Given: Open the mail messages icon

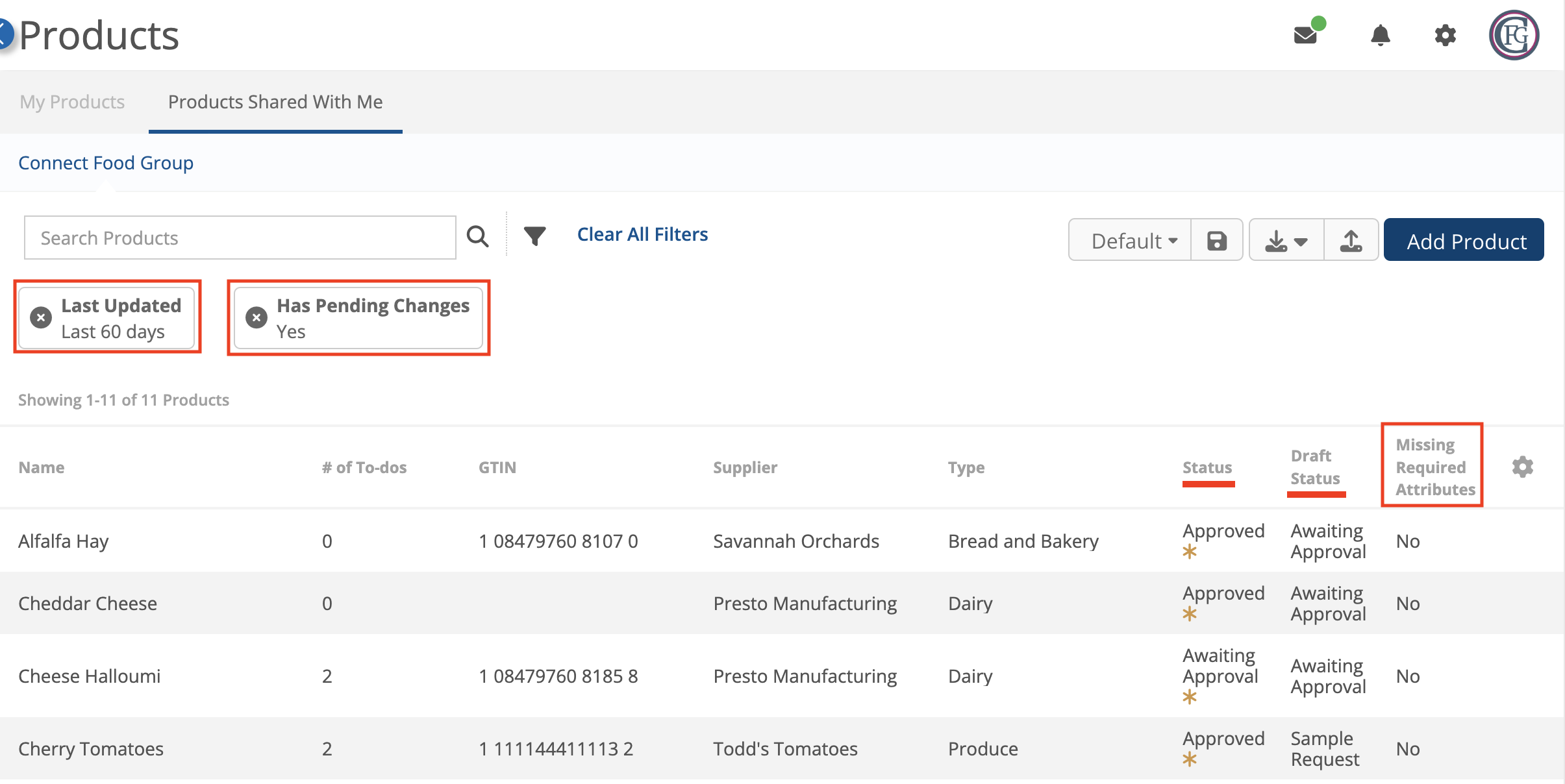Looking at the screenshot, I should point(1305,34).
